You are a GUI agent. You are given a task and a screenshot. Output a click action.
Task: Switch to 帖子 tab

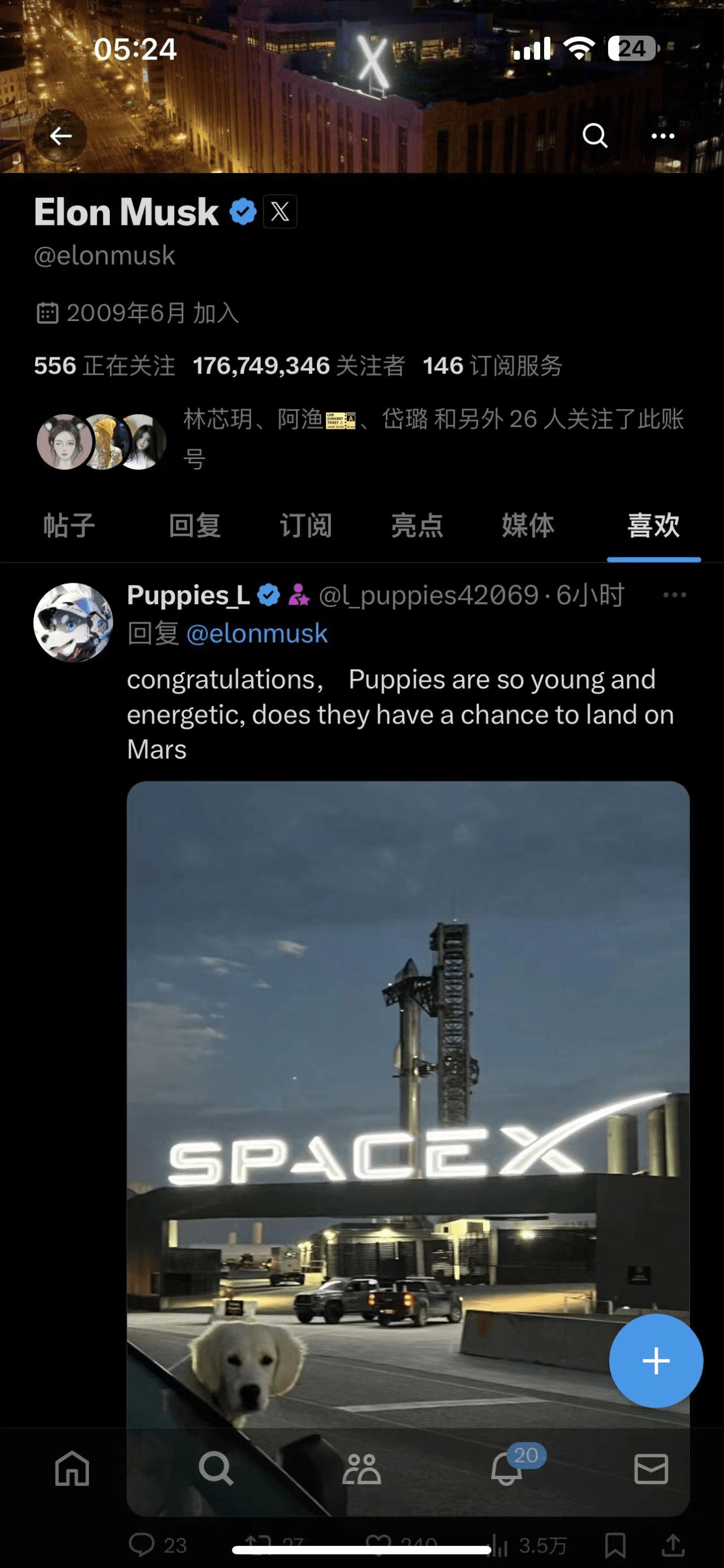69,525
